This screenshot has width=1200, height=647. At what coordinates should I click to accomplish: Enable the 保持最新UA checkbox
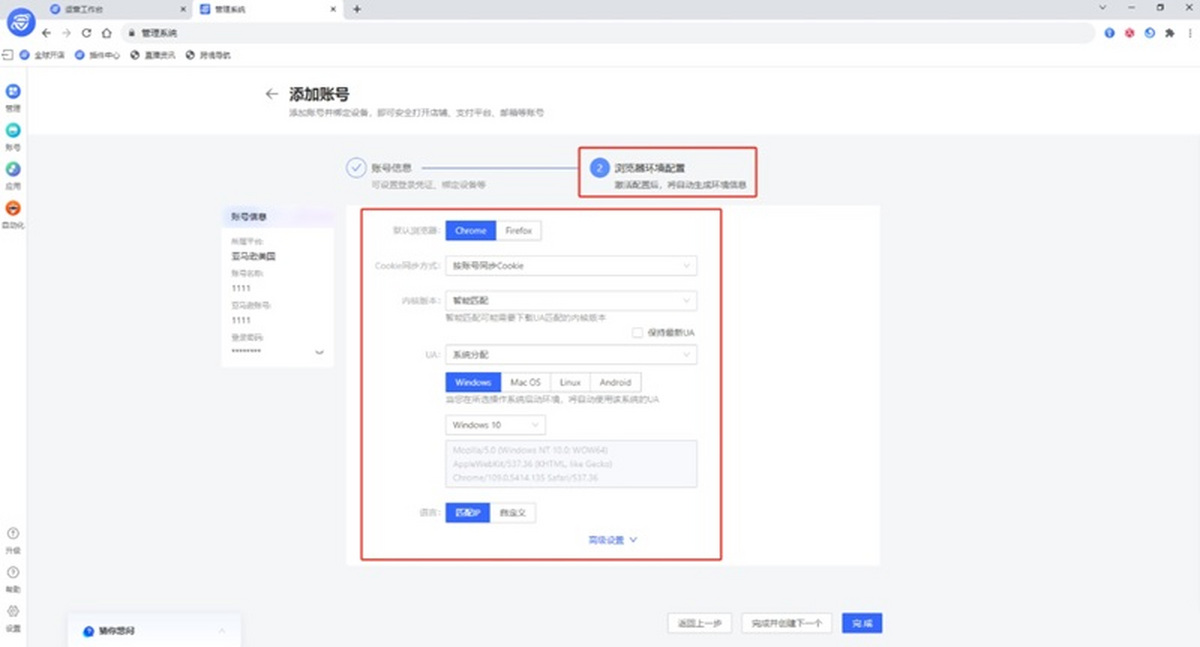637,332
